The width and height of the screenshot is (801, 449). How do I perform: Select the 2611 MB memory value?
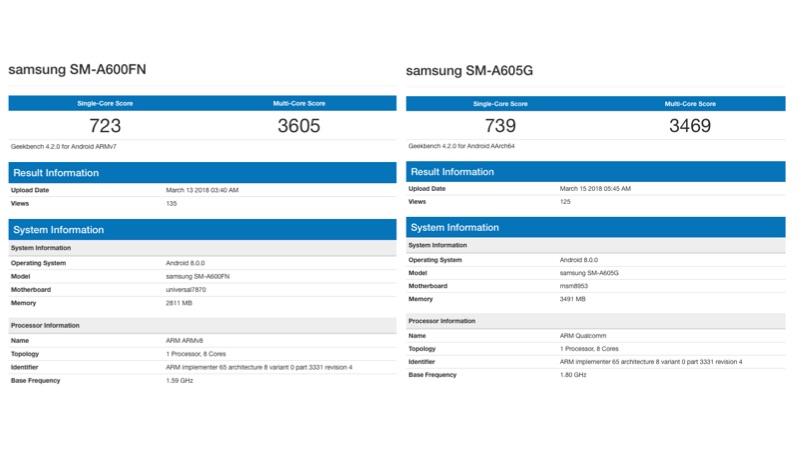180,300
